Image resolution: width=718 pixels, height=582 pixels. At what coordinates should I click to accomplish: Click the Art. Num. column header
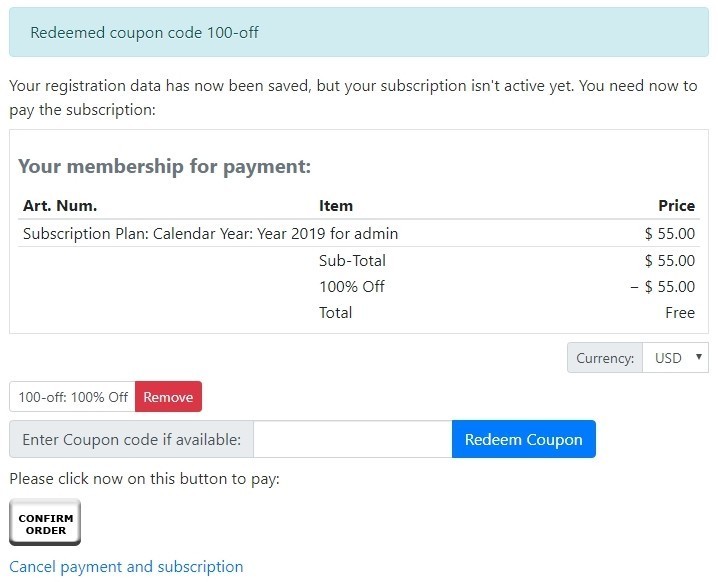pyautogui.click(x=60, y=206)
